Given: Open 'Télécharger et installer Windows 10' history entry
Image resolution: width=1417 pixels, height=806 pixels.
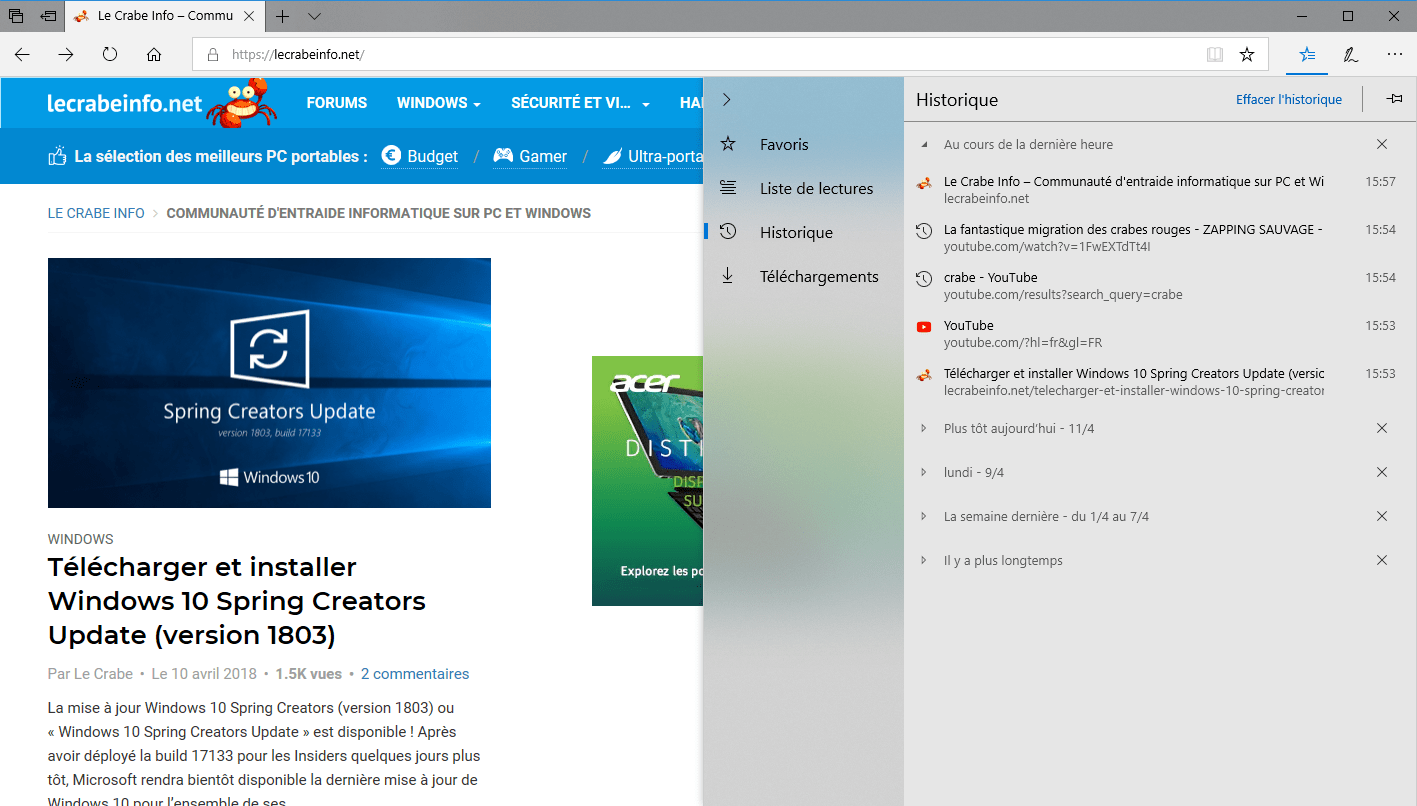Looking at the screenshot, I should click(x=1160, y=382).
